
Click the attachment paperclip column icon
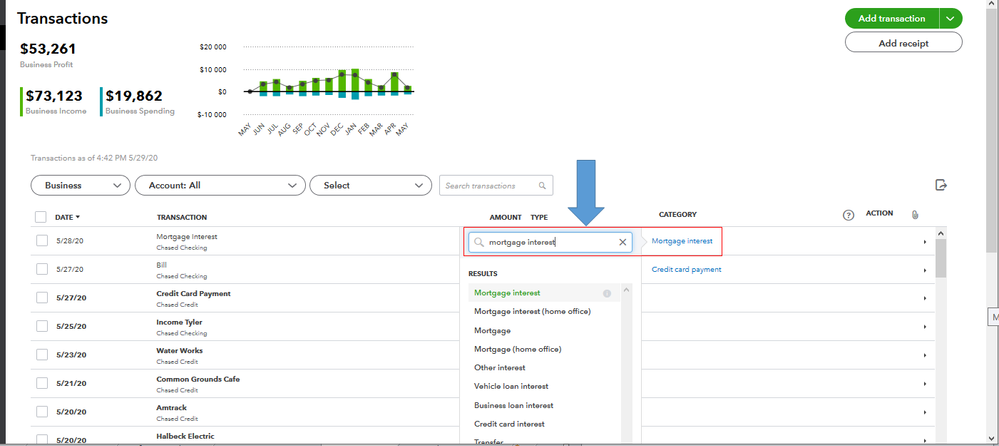pyautogui.click(x=915, y=215)
